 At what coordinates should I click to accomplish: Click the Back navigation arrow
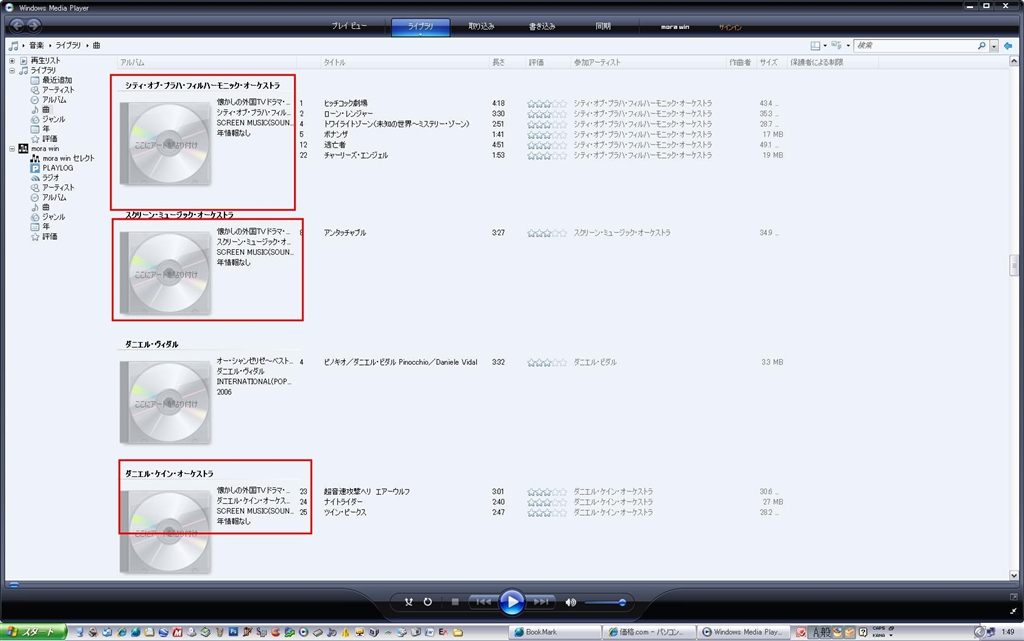click(x=17, y=25)
